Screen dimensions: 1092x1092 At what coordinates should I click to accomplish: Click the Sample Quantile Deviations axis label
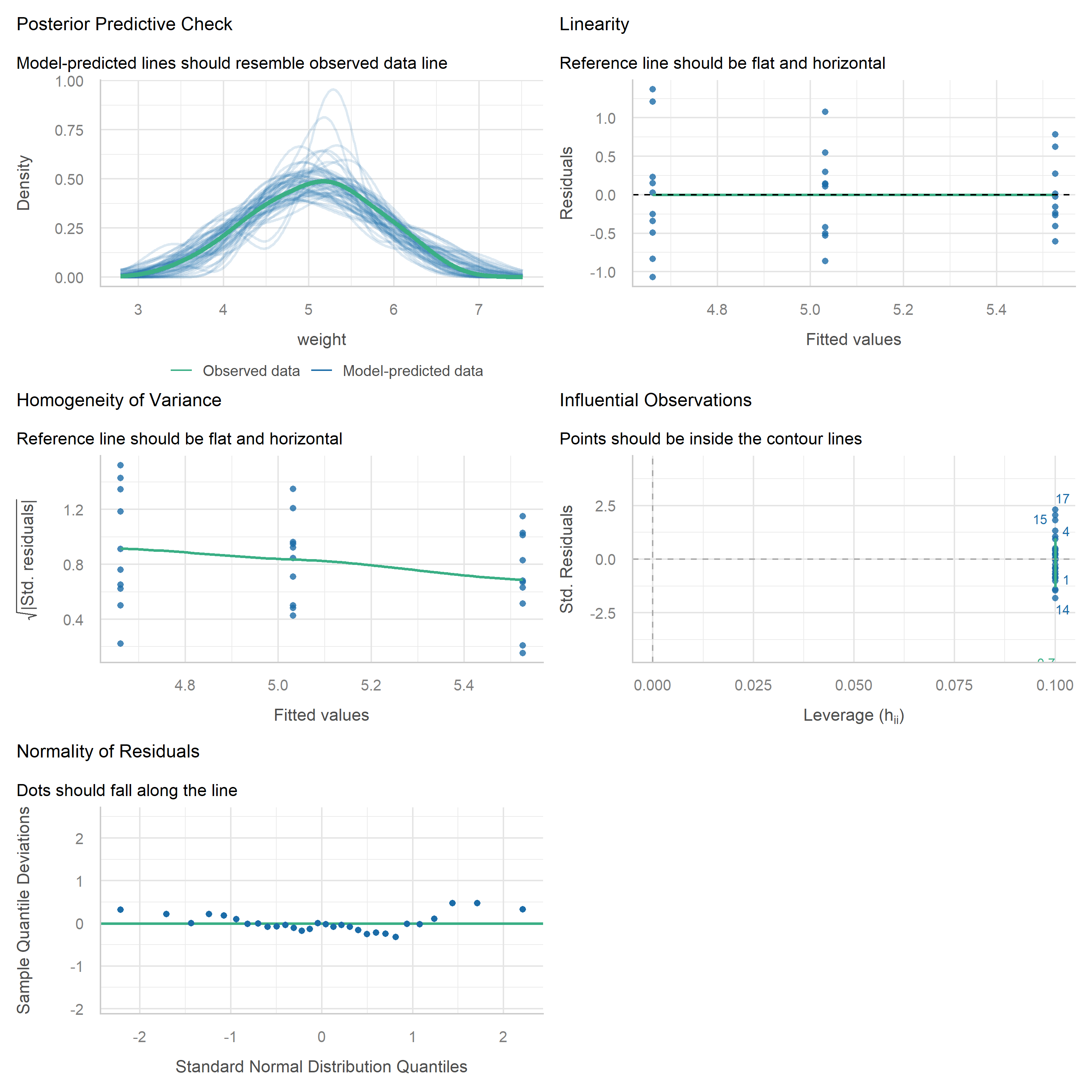pyautogui.click(x=24, y=910)
